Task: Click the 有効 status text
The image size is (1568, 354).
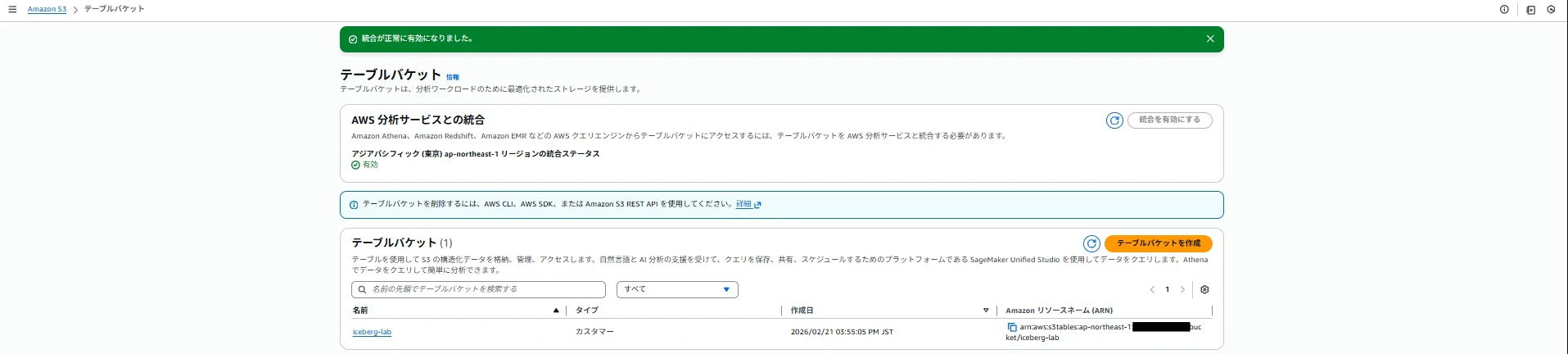Action: [x=370, y=165]
